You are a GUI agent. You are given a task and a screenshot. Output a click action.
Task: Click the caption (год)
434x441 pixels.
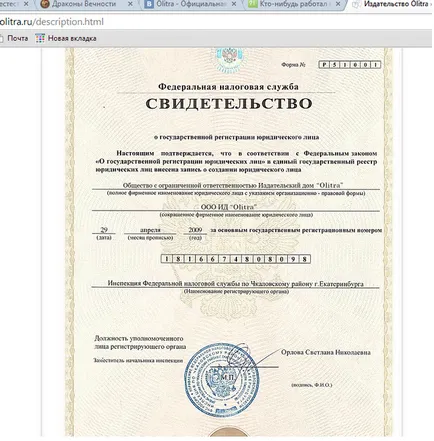[195, 238]
